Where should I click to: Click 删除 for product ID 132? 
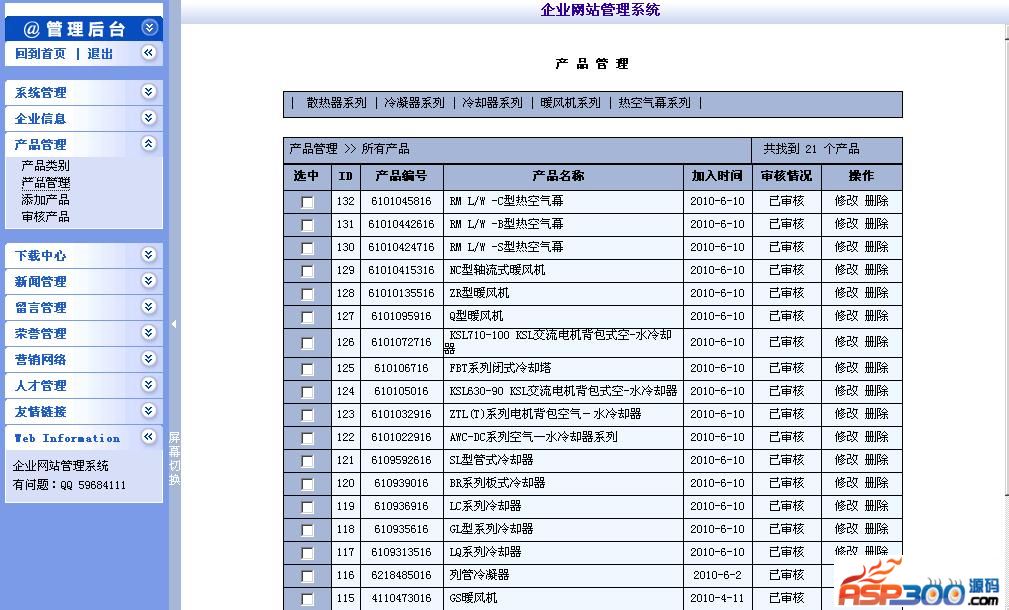click(876, 201)
